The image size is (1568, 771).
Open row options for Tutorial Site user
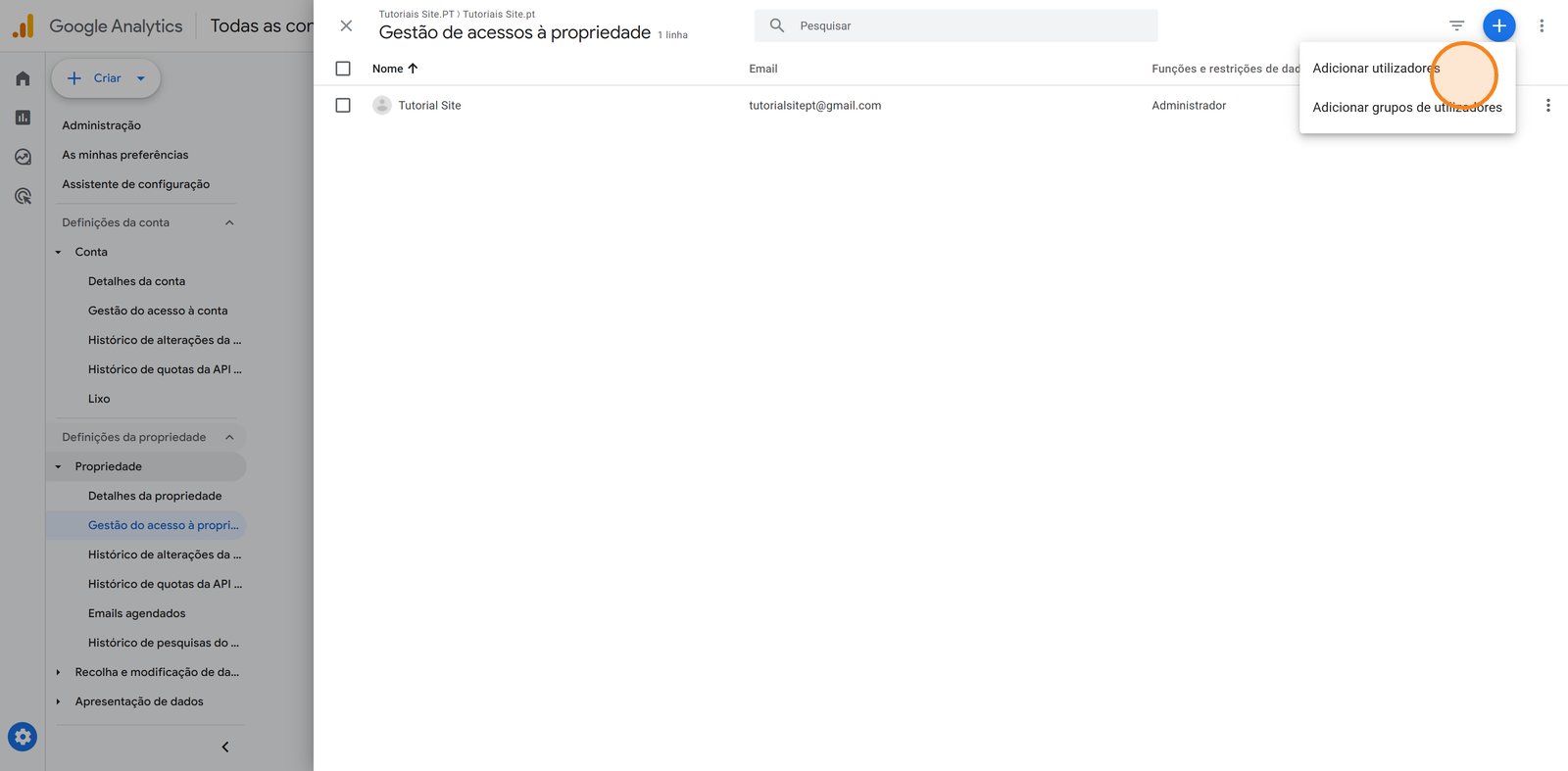(x=1547, y=105)
